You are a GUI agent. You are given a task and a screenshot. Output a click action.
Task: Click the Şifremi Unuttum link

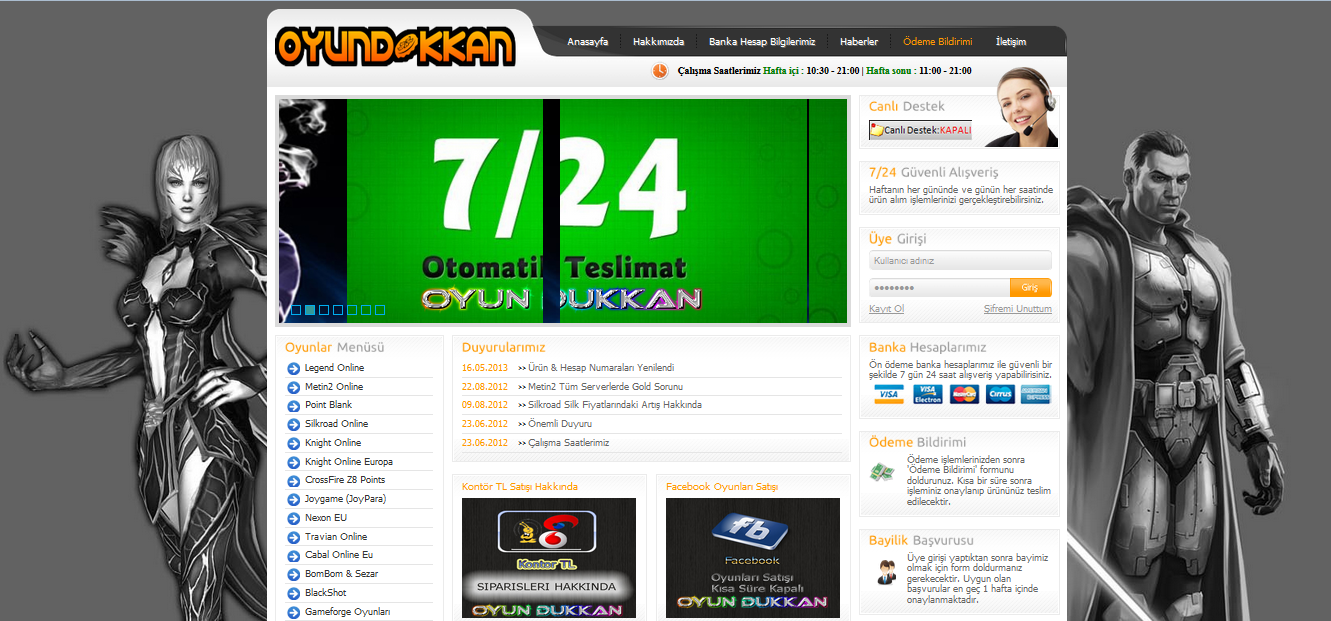pos(1017,309)
